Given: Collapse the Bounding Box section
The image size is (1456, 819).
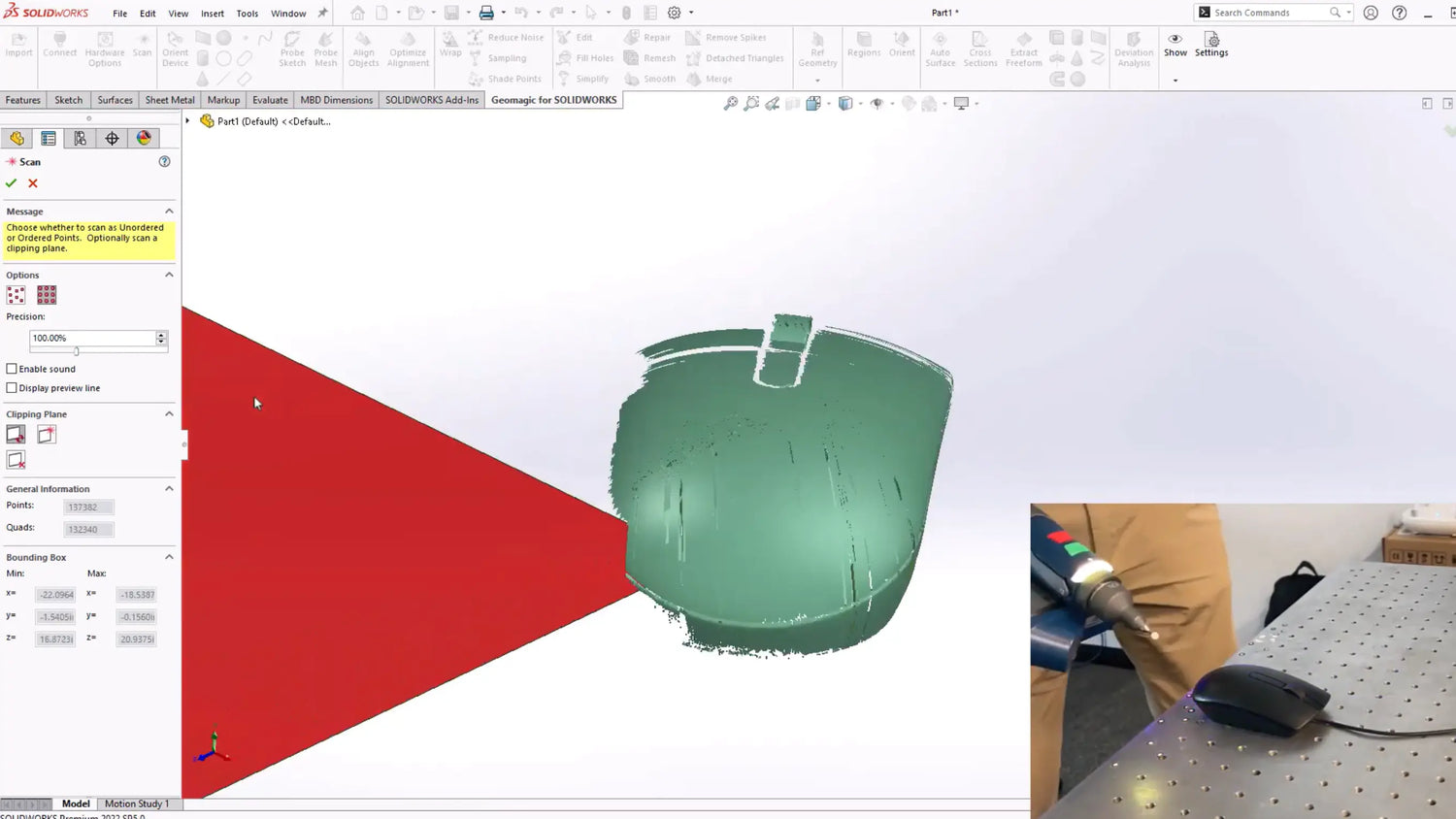Looking at the screenshot, I should click(169, 557).
